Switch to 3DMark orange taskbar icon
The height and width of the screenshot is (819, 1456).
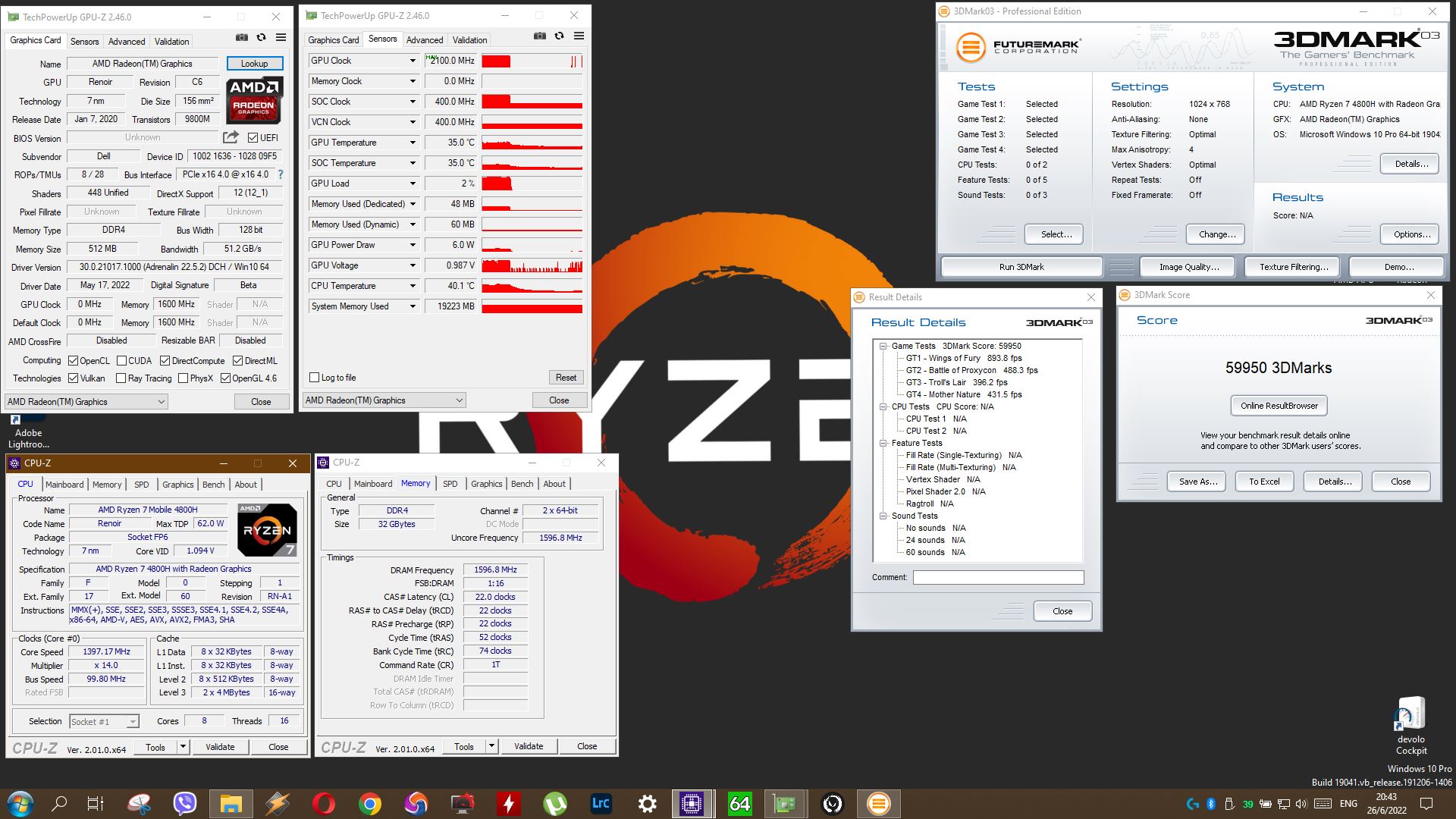[x=878, y=804]
